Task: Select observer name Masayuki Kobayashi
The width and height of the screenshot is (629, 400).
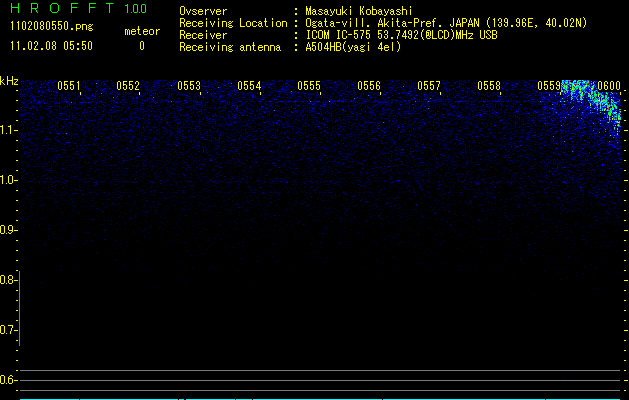Action: [x=359, y=11]
